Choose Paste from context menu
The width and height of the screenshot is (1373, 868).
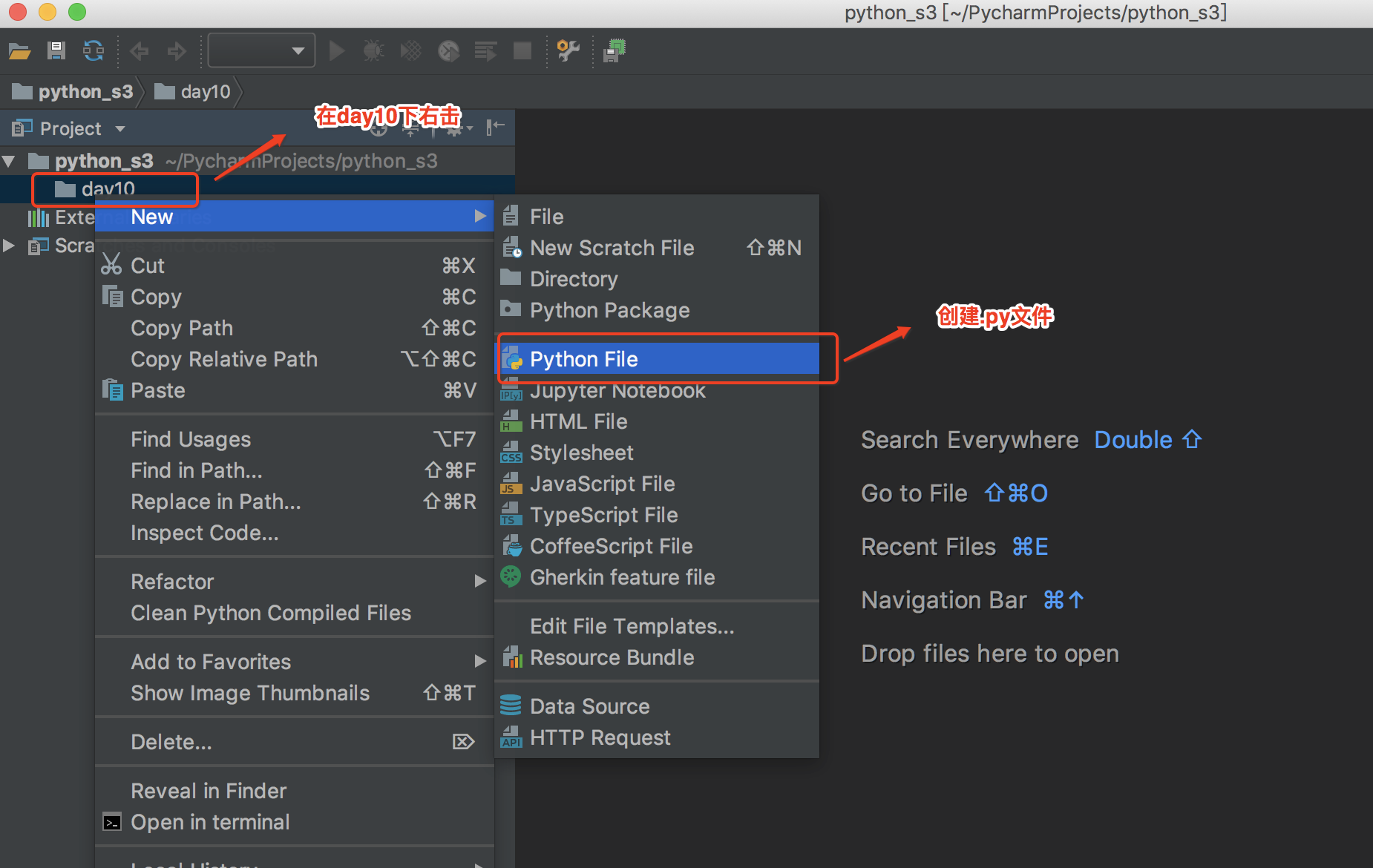[295, 390]
